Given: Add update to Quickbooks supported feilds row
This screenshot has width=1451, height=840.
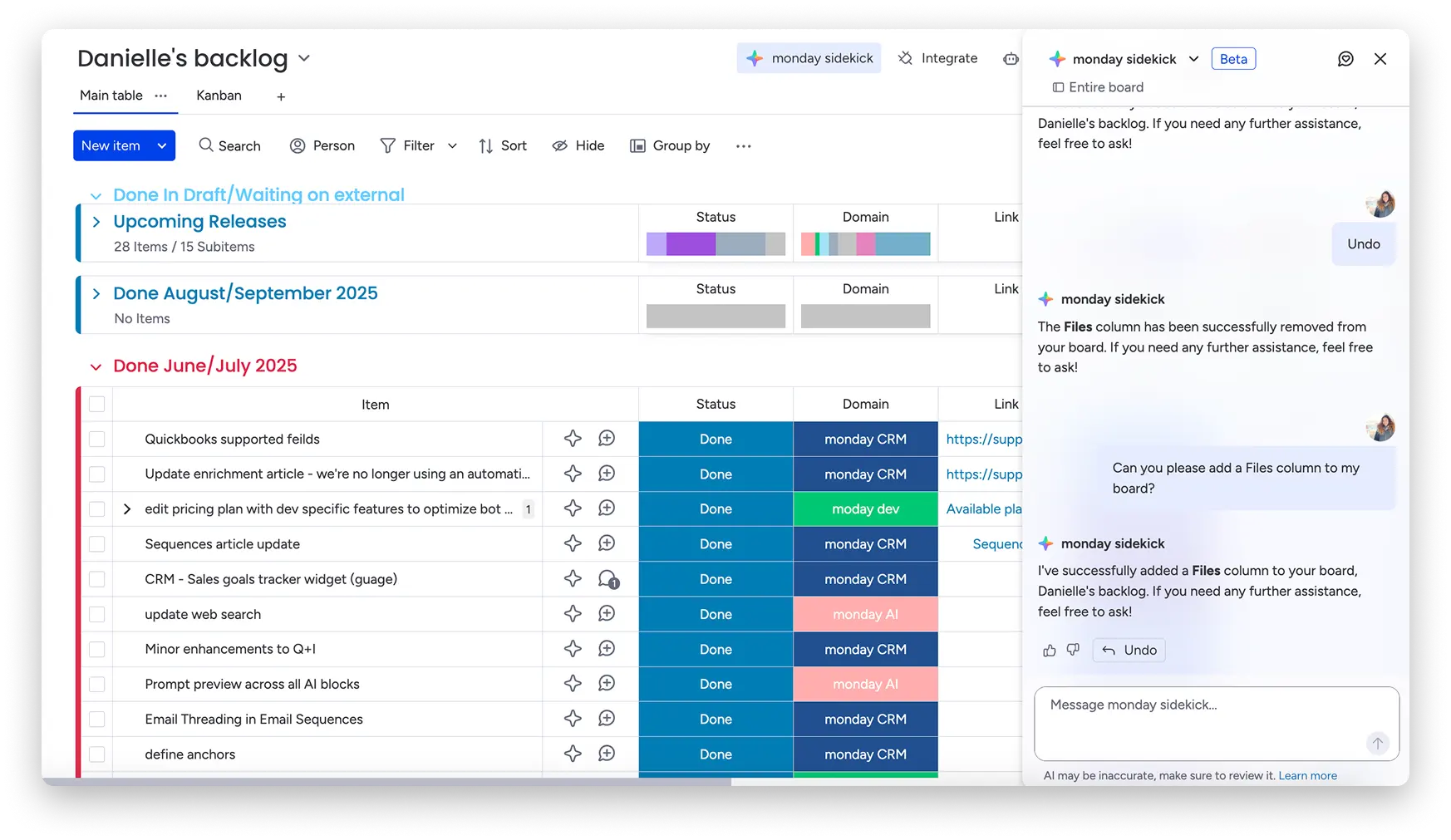Looking at the screenshot, I should pyautogui.click(x=607, y=439).
